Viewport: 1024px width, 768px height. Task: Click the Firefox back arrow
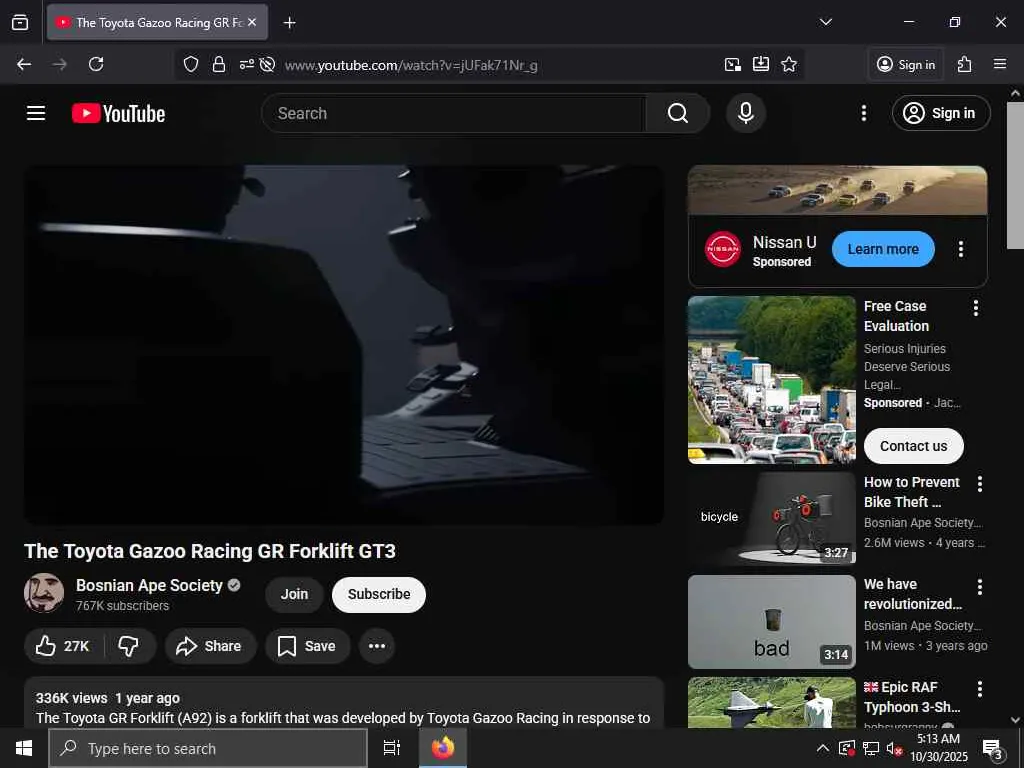point(24,64)
